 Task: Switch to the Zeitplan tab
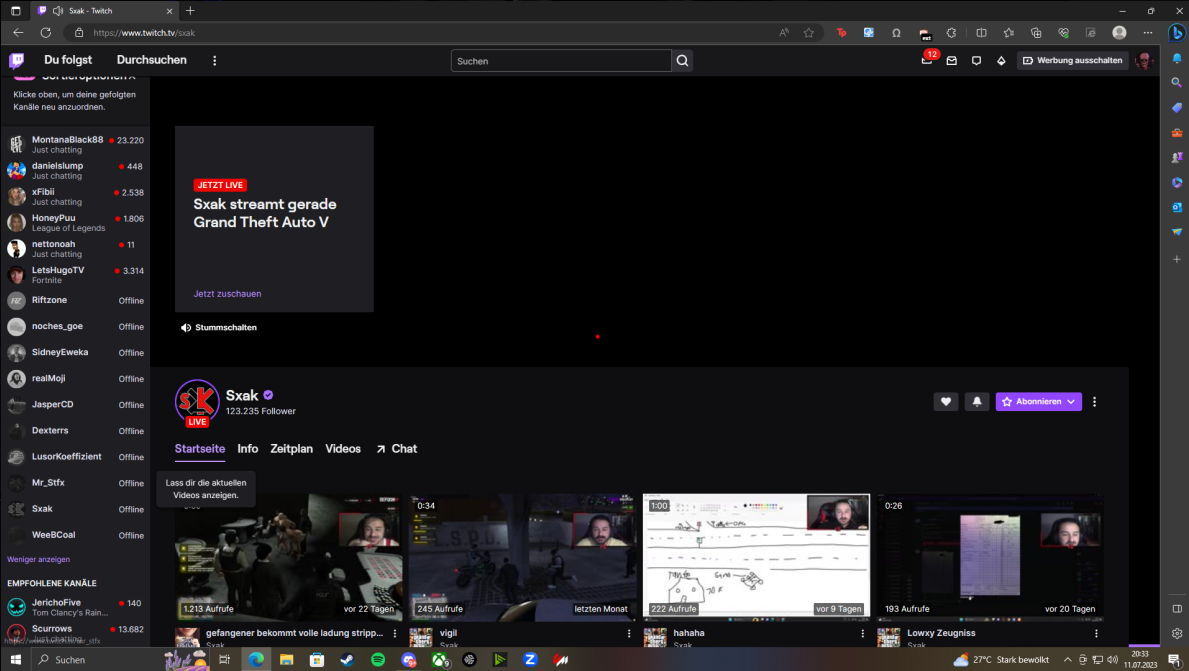[x=291, y=449]
